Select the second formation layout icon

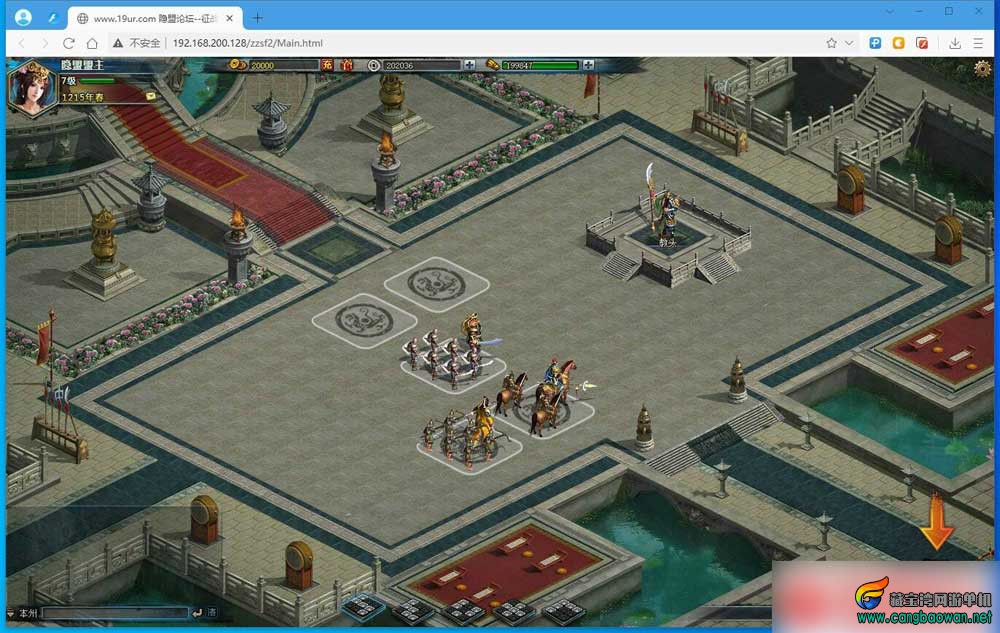tap(413, 610)
